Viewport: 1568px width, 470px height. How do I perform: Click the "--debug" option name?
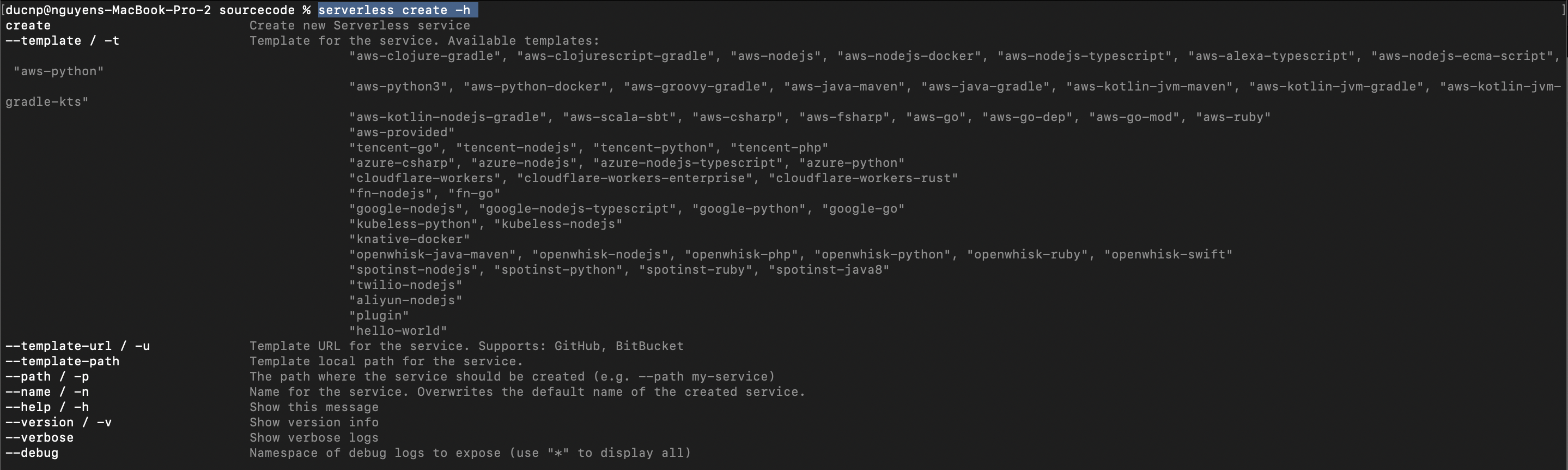pos(32,453)
